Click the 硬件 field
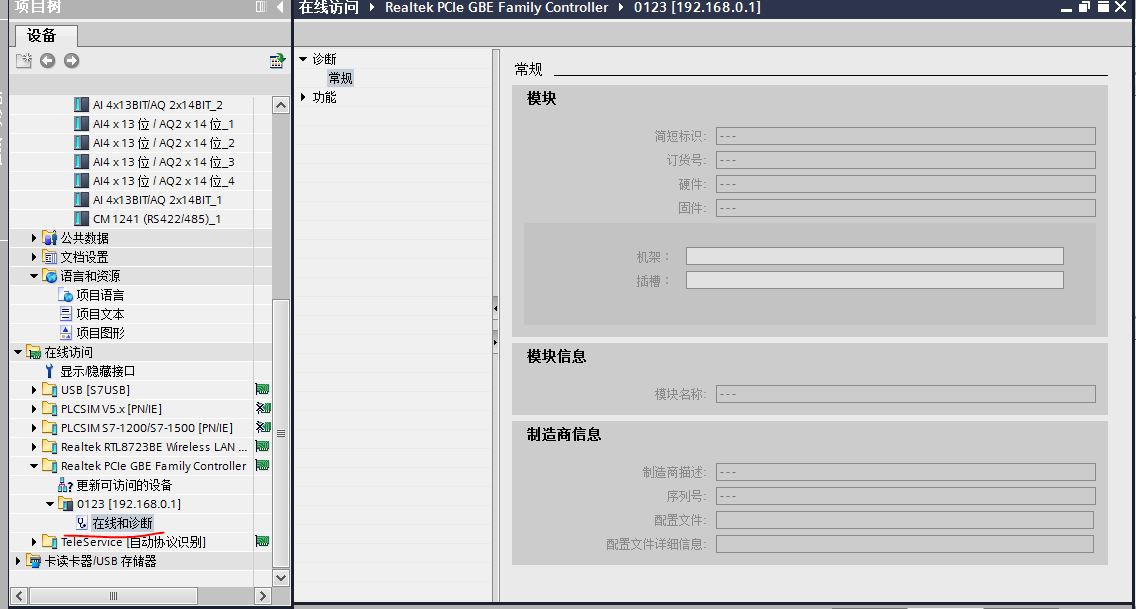Image resolution: width=1136 pixels, height=609 pixels. tap(906, 184)
